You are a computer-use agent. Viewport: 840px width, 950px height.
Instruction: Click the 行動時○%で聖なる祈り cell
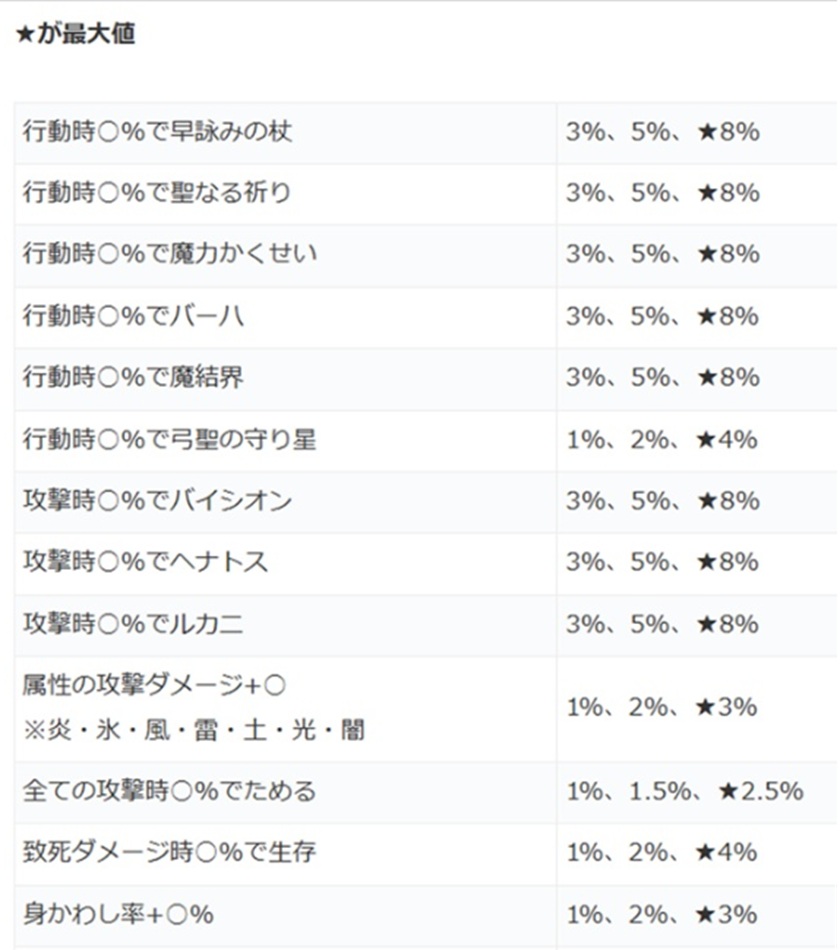click(157, 193)
